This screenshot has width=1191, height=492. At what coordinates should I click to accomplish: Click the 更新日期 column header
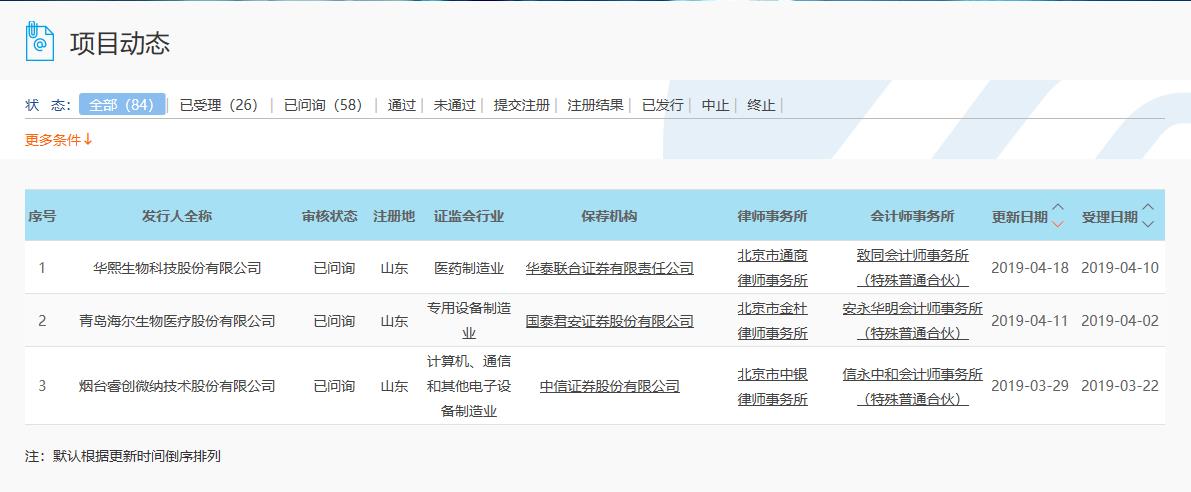point(1019,217)
